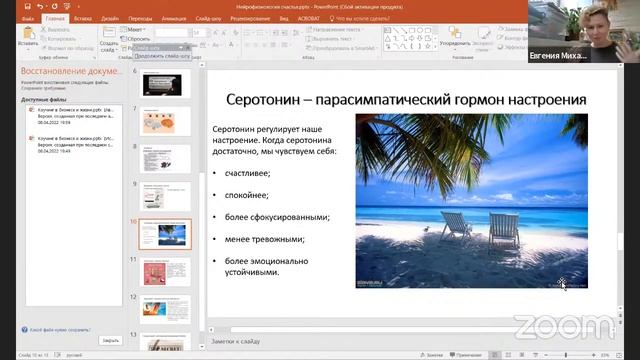Open the Упорядочить arrange menu

455,37
